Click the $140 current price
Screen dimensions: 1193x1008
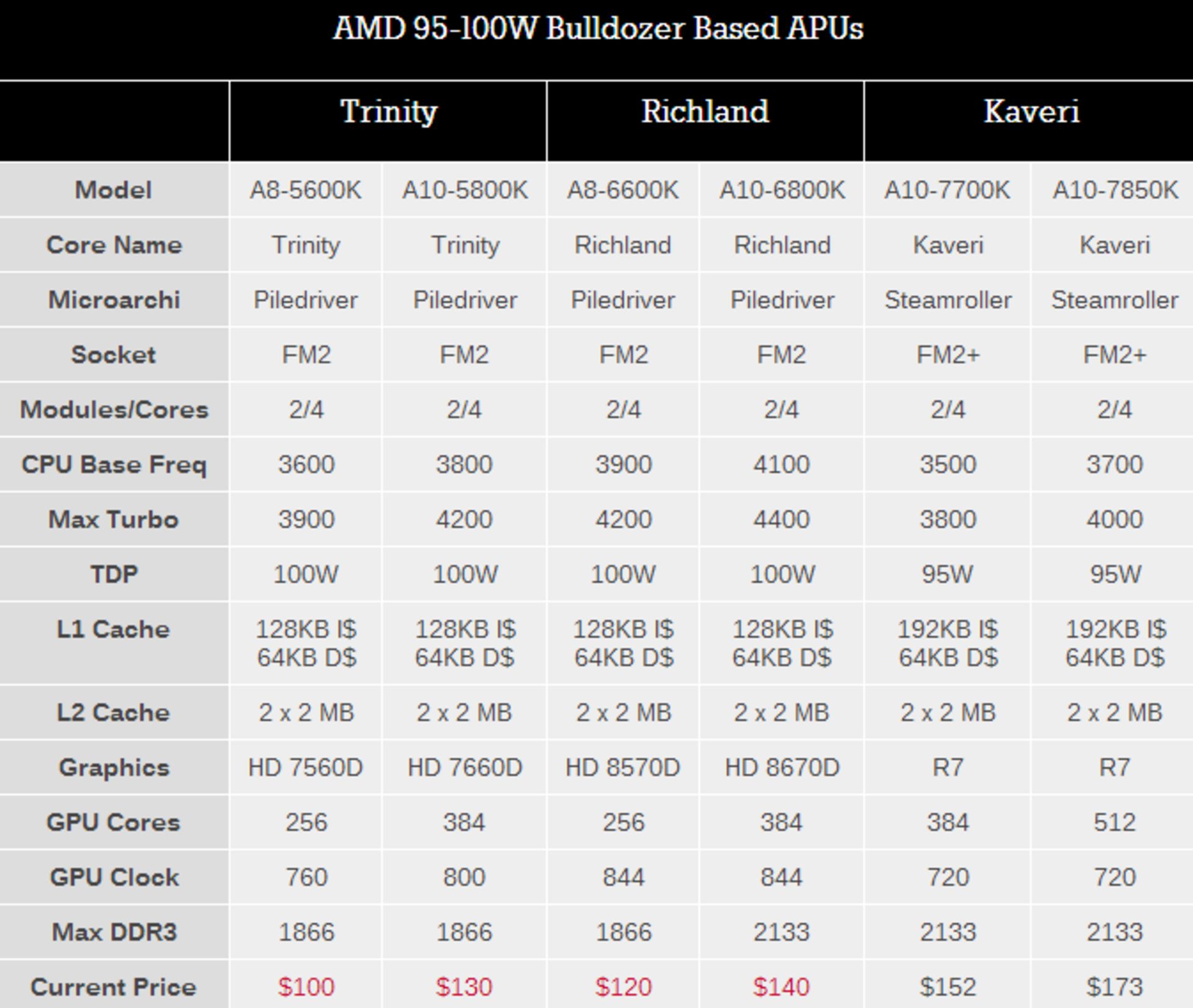point(781,986)
